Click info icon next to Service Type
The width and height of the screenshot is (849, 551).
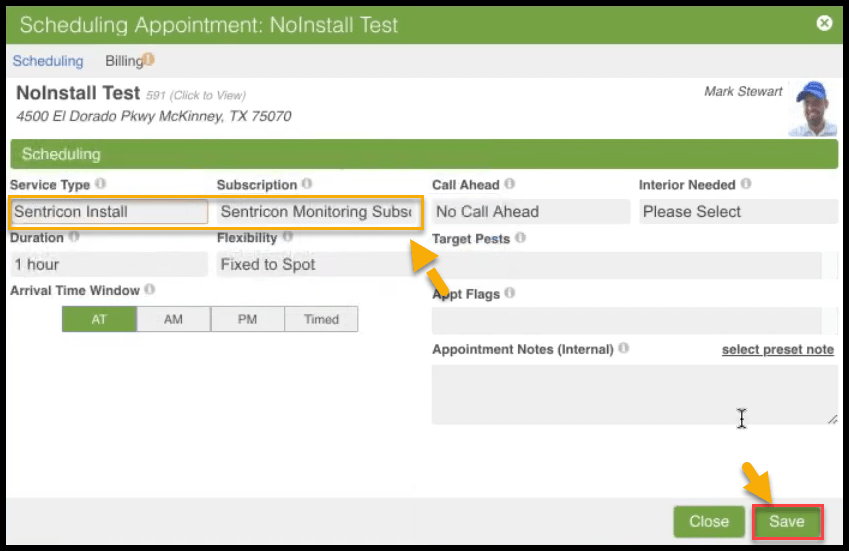[100, 185]
